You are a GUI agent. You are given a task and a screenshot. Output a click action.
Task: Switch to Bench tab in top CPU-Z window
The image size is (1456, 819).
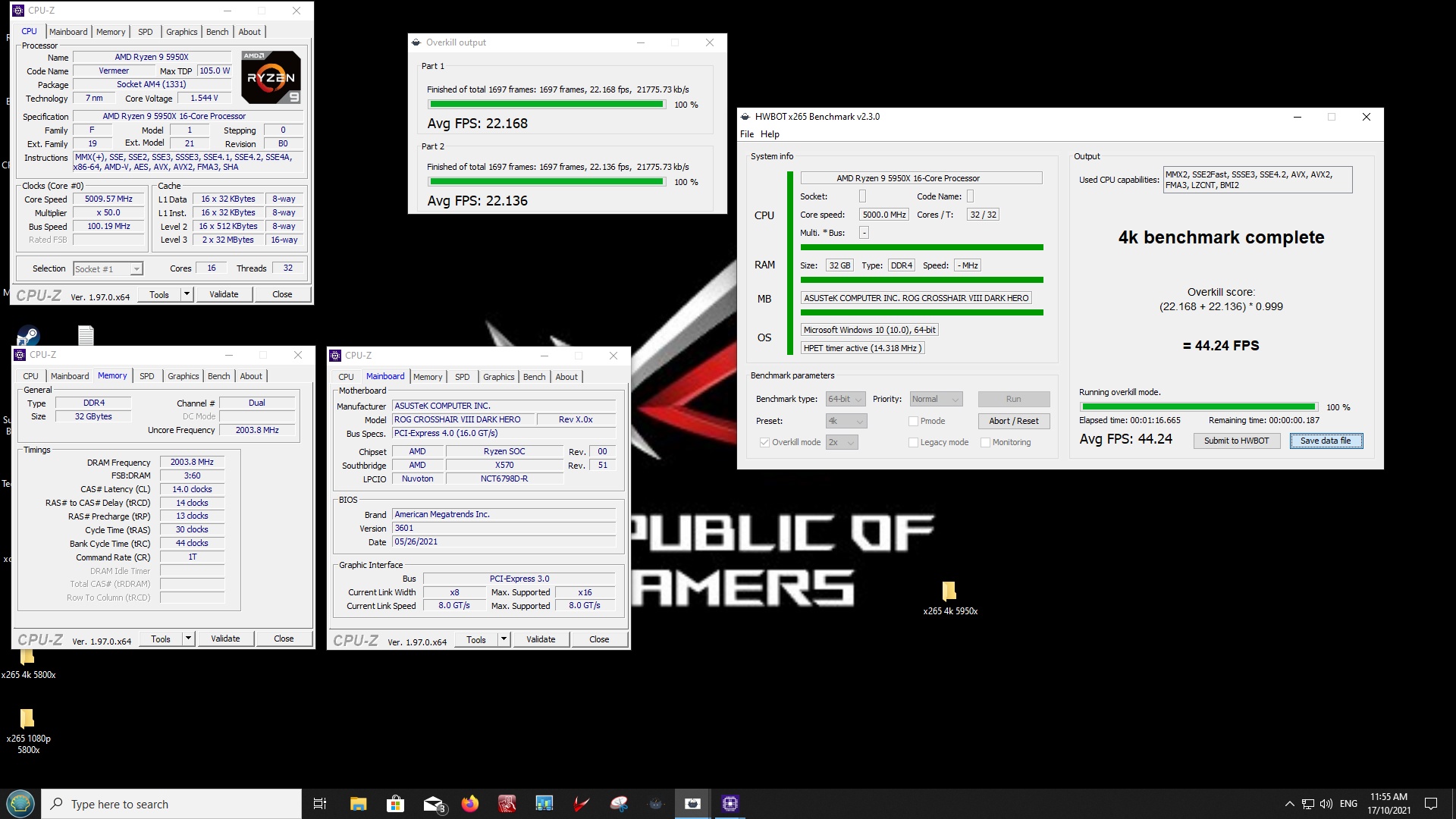(217, 32)
